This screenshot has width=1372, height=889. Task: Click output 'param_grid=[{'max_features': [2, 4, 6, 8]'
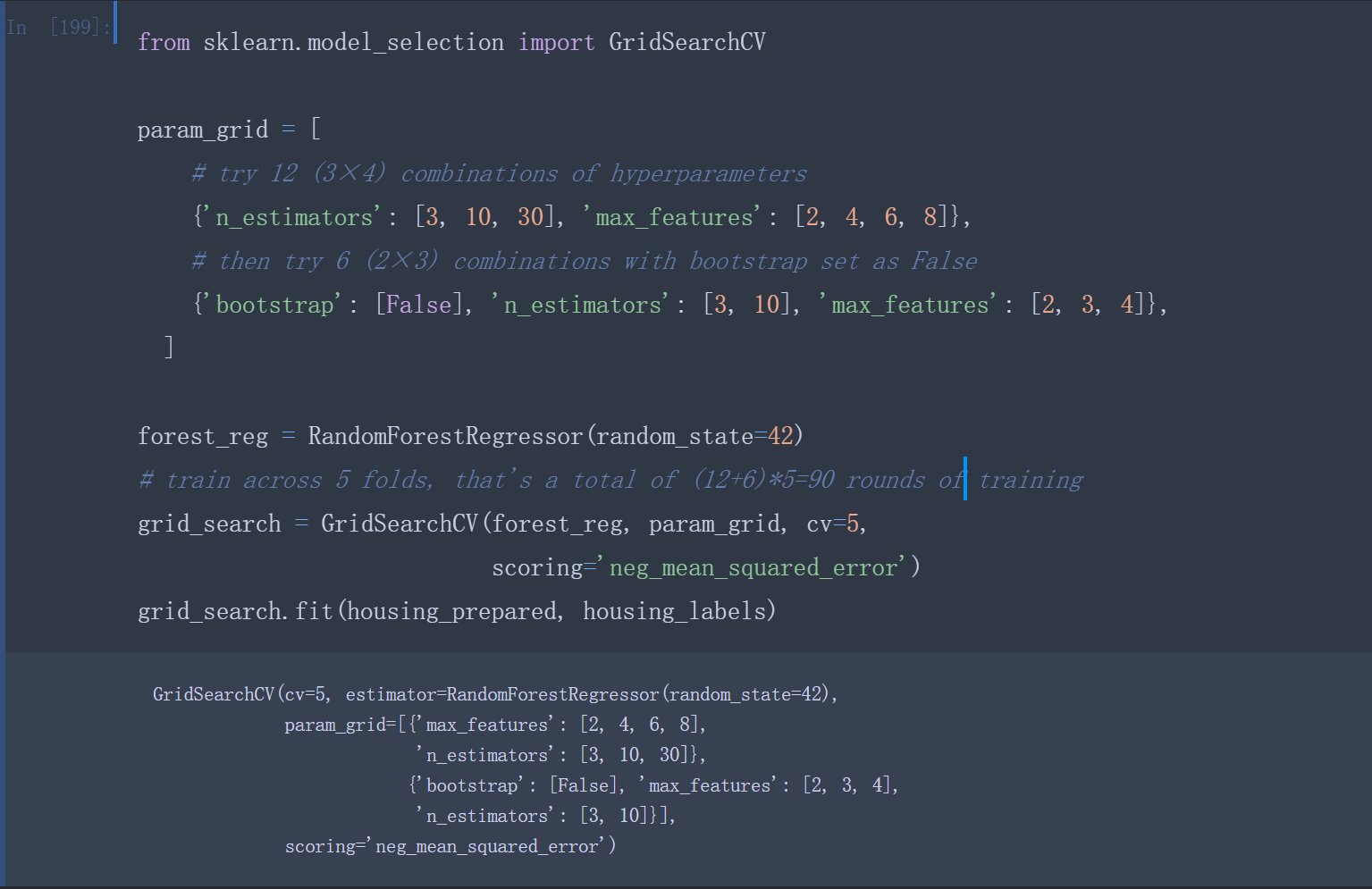pyautogui.click(x=495, y=725)
